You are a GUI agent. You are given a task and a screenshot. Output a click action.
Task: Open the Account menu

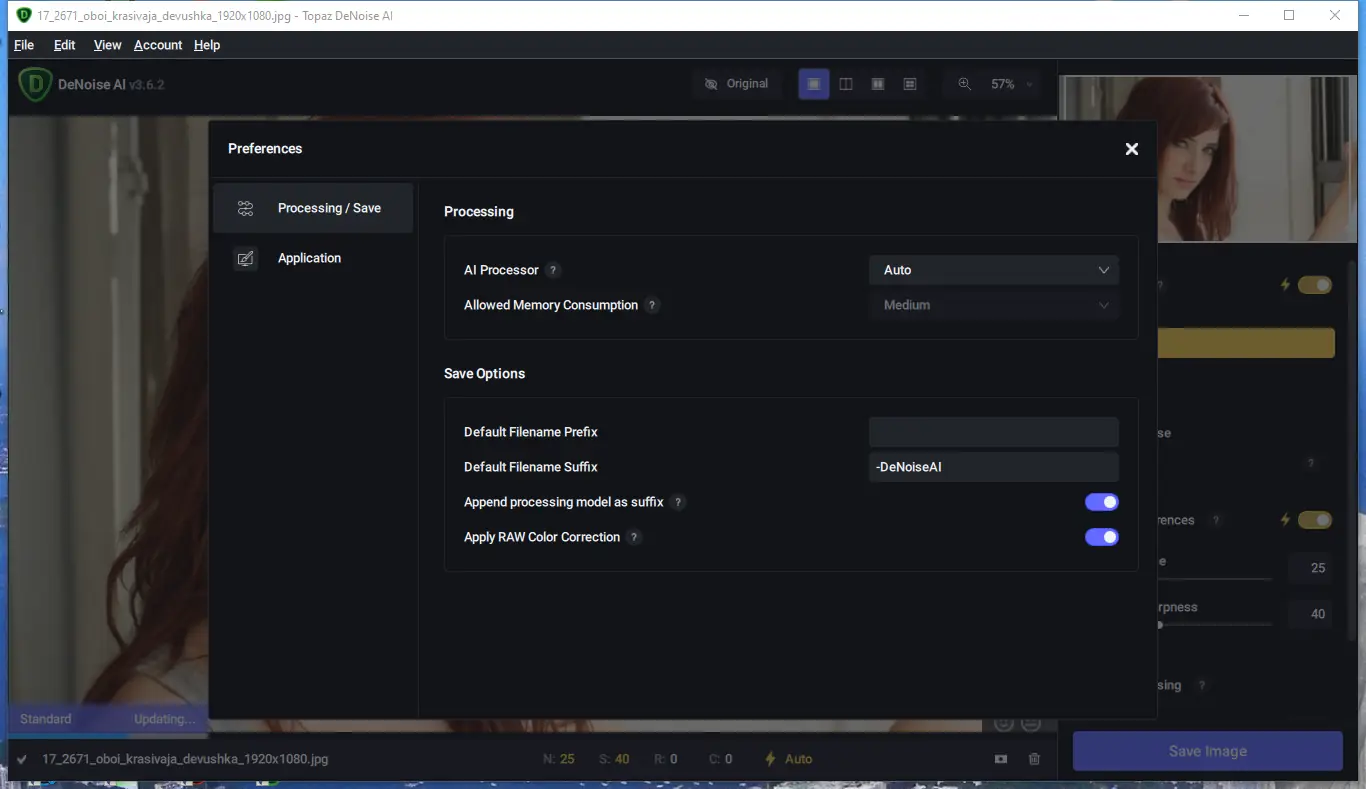[x=158, y=45]
